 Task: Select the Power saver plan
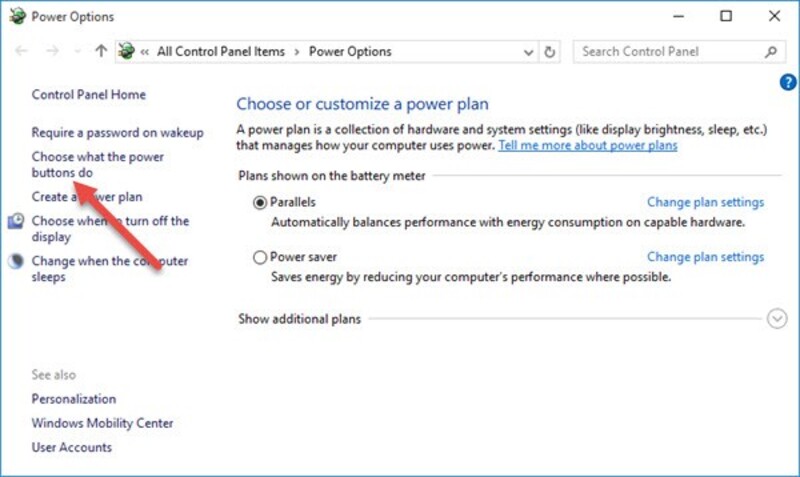260,257
